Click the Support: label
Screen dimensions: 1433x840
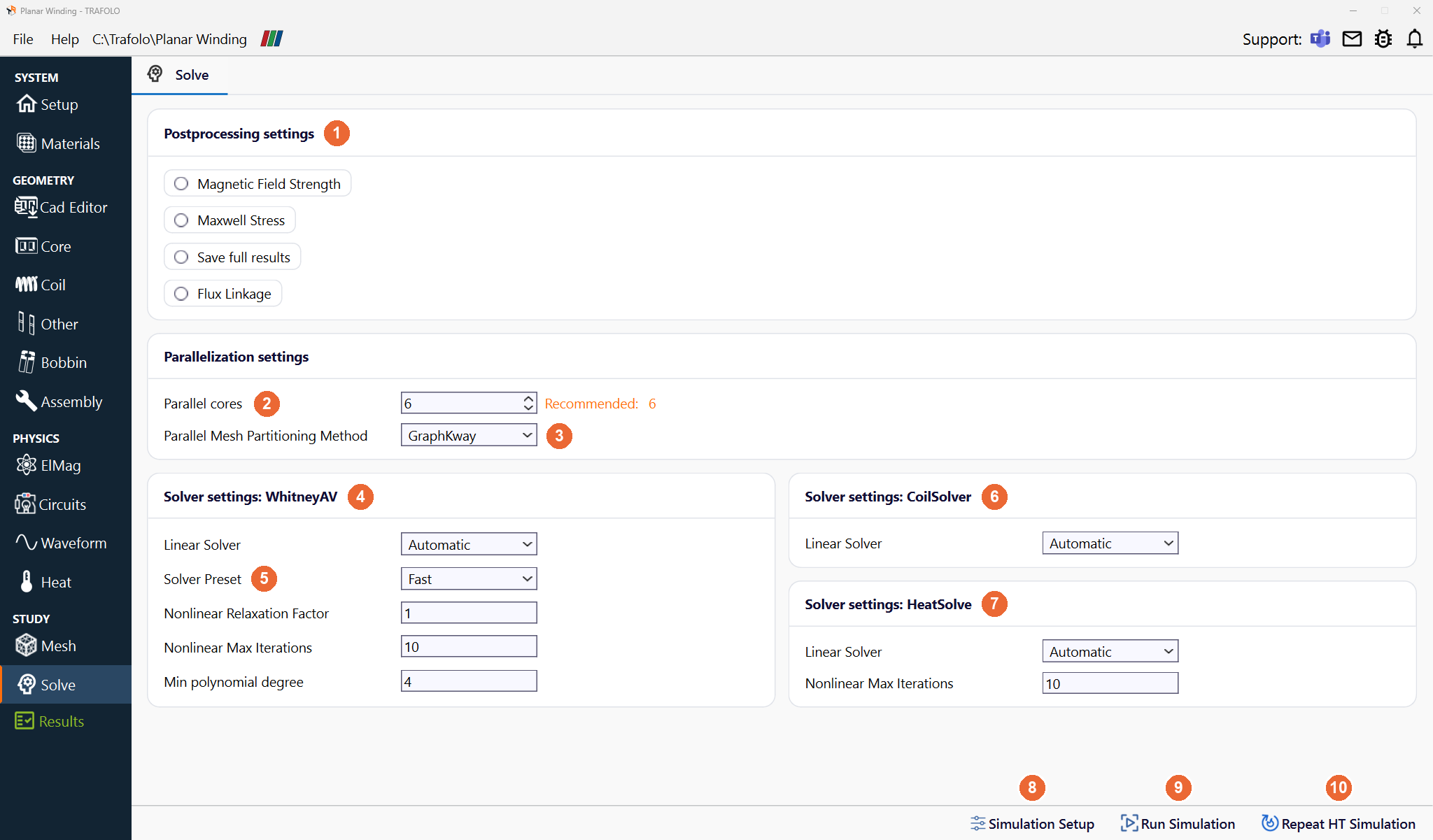coord(1271,39)
